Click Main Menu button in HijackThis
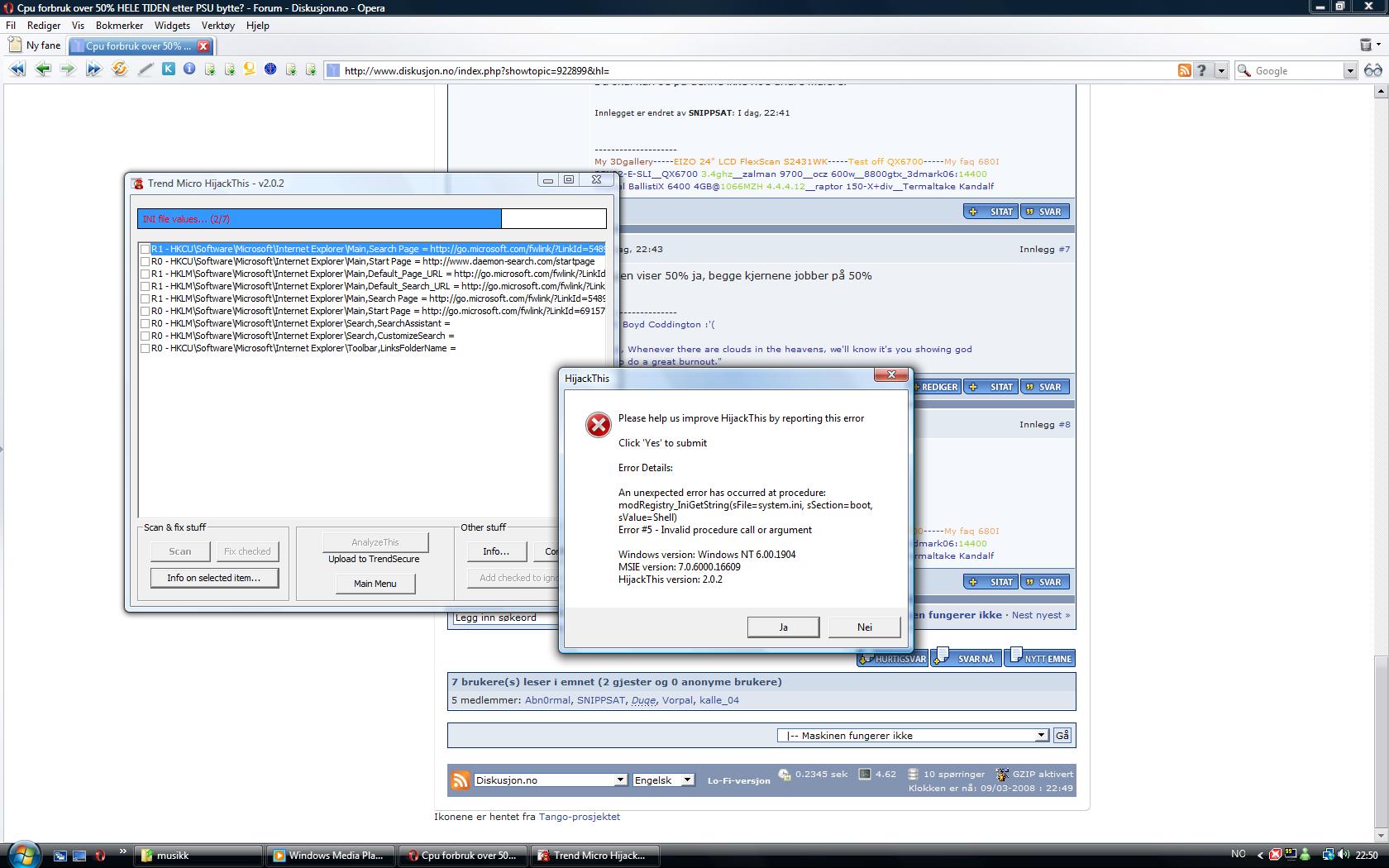 click(x=375, y=584)
